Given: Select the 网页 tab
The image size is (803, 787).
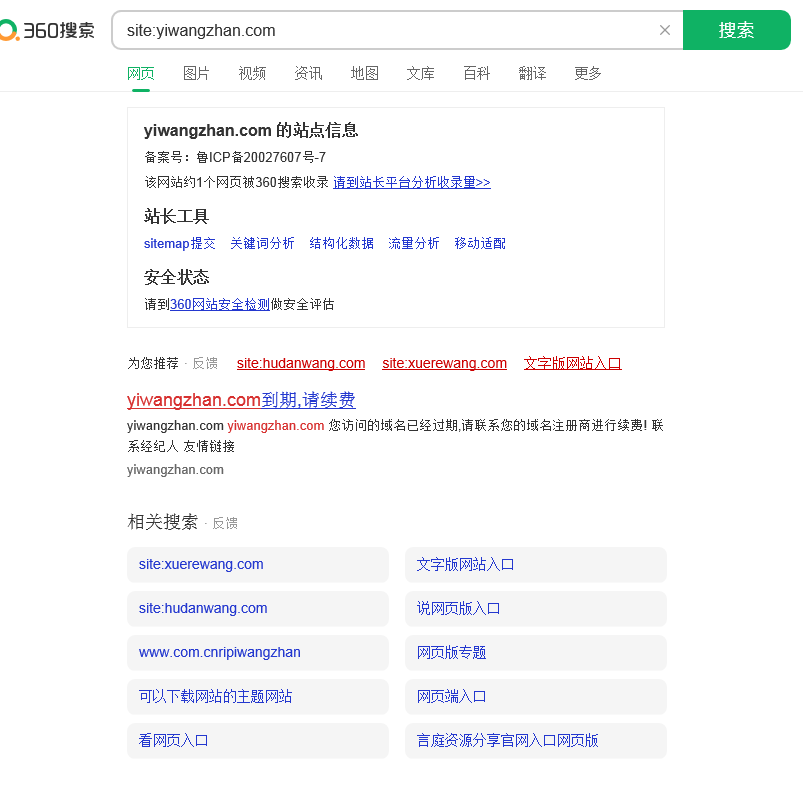Looking at the screenshot, I should click(141, 74).
